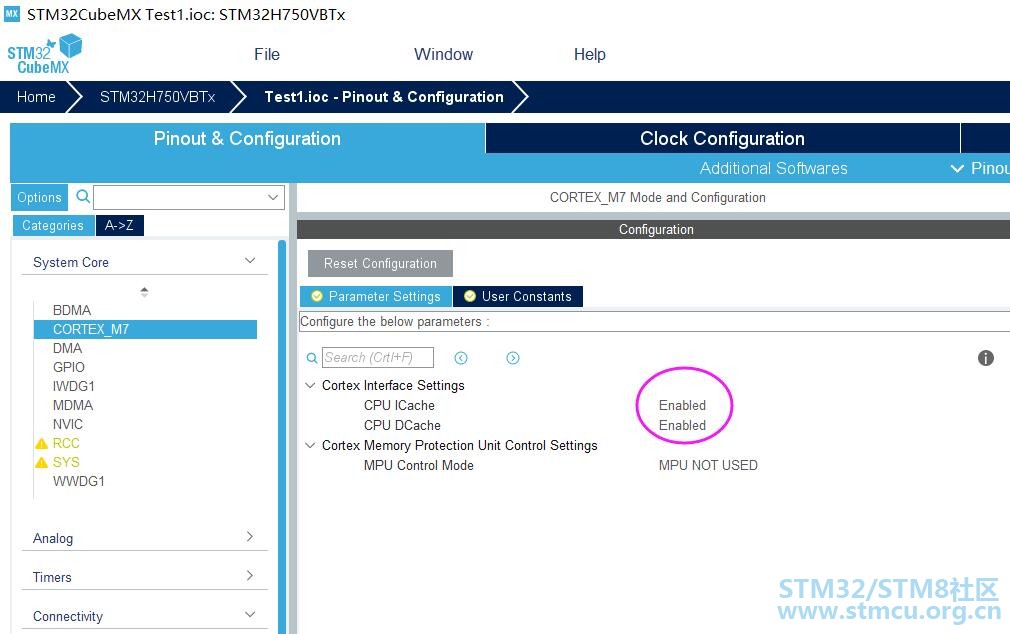Open the File menu

tap(267, 54)
